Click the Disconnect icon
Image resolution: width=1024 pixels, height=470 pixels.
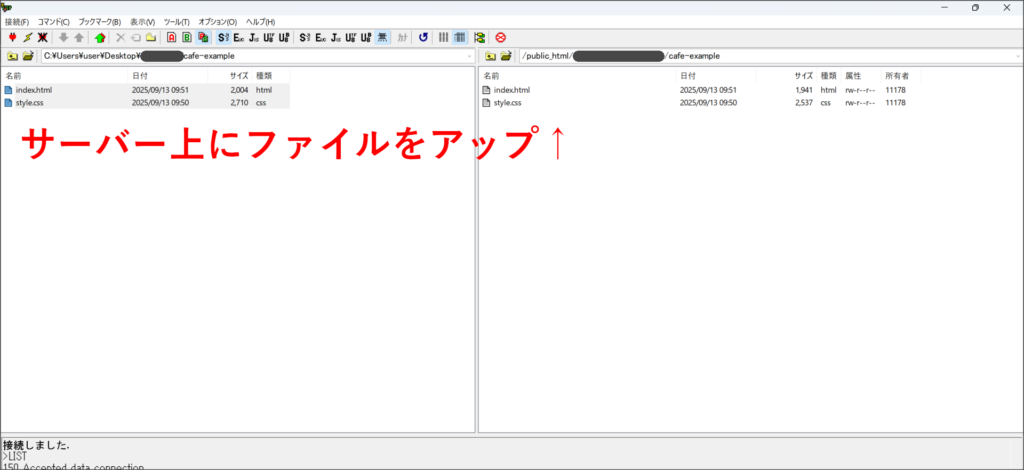point(43,37)
